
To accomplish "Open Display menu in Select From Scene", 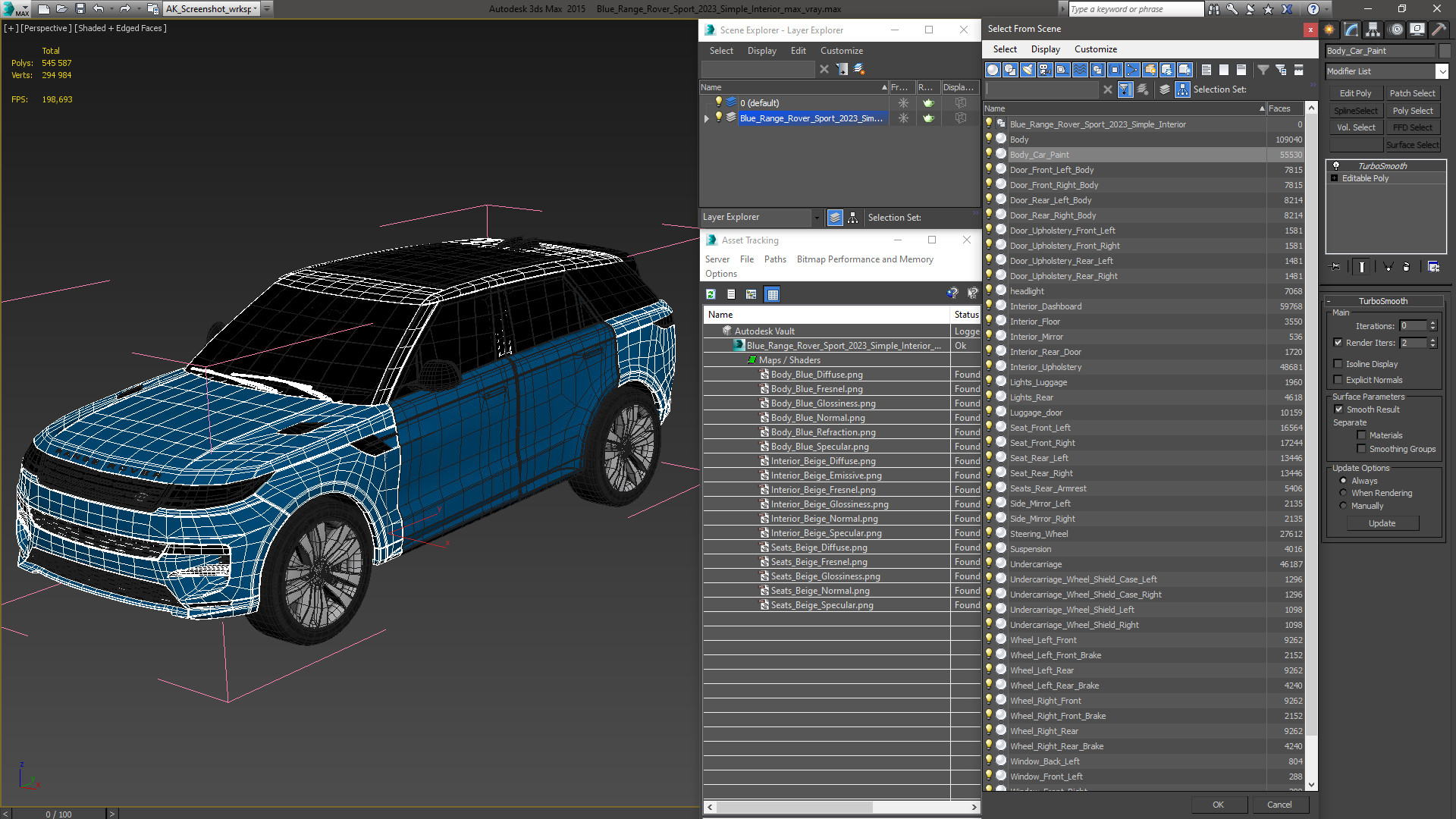I will (x=1045, y=49).
